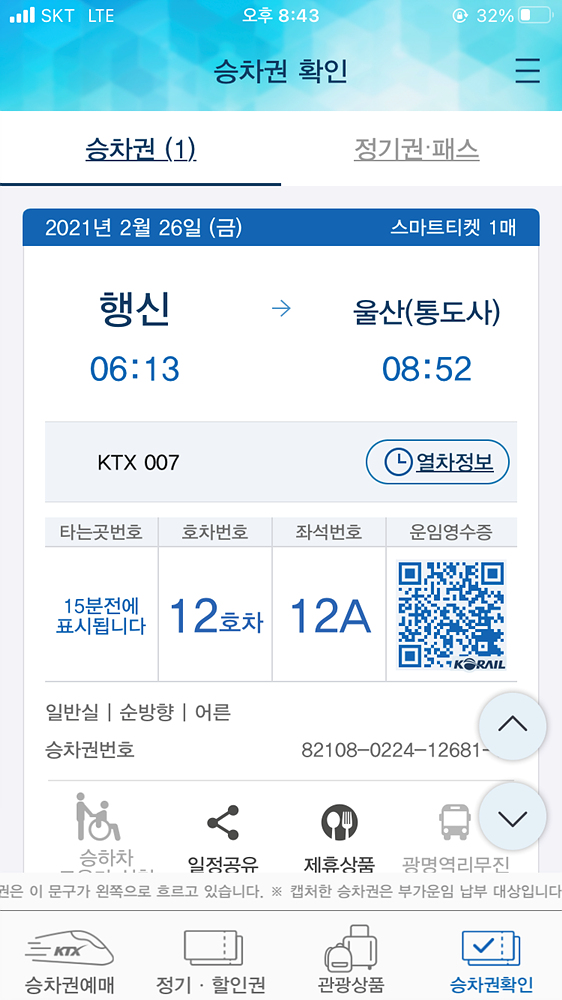Open the 운임영수증 QR code

click(x=452, y=615)
